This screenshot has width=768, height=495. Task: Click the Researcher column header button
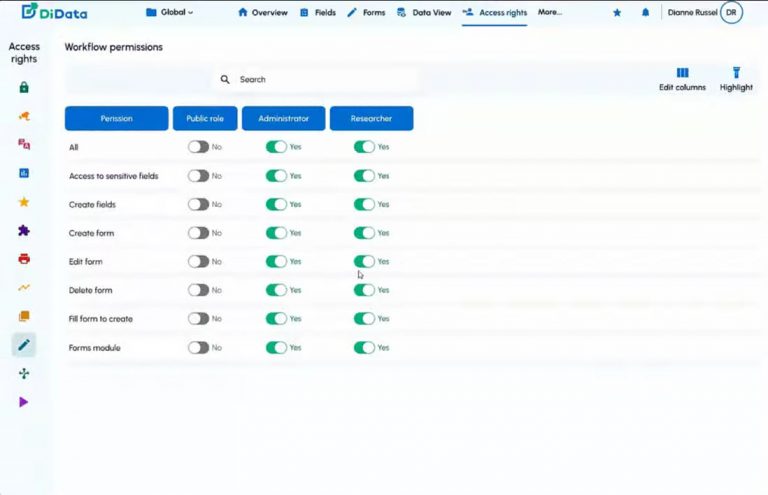point(371,118)
